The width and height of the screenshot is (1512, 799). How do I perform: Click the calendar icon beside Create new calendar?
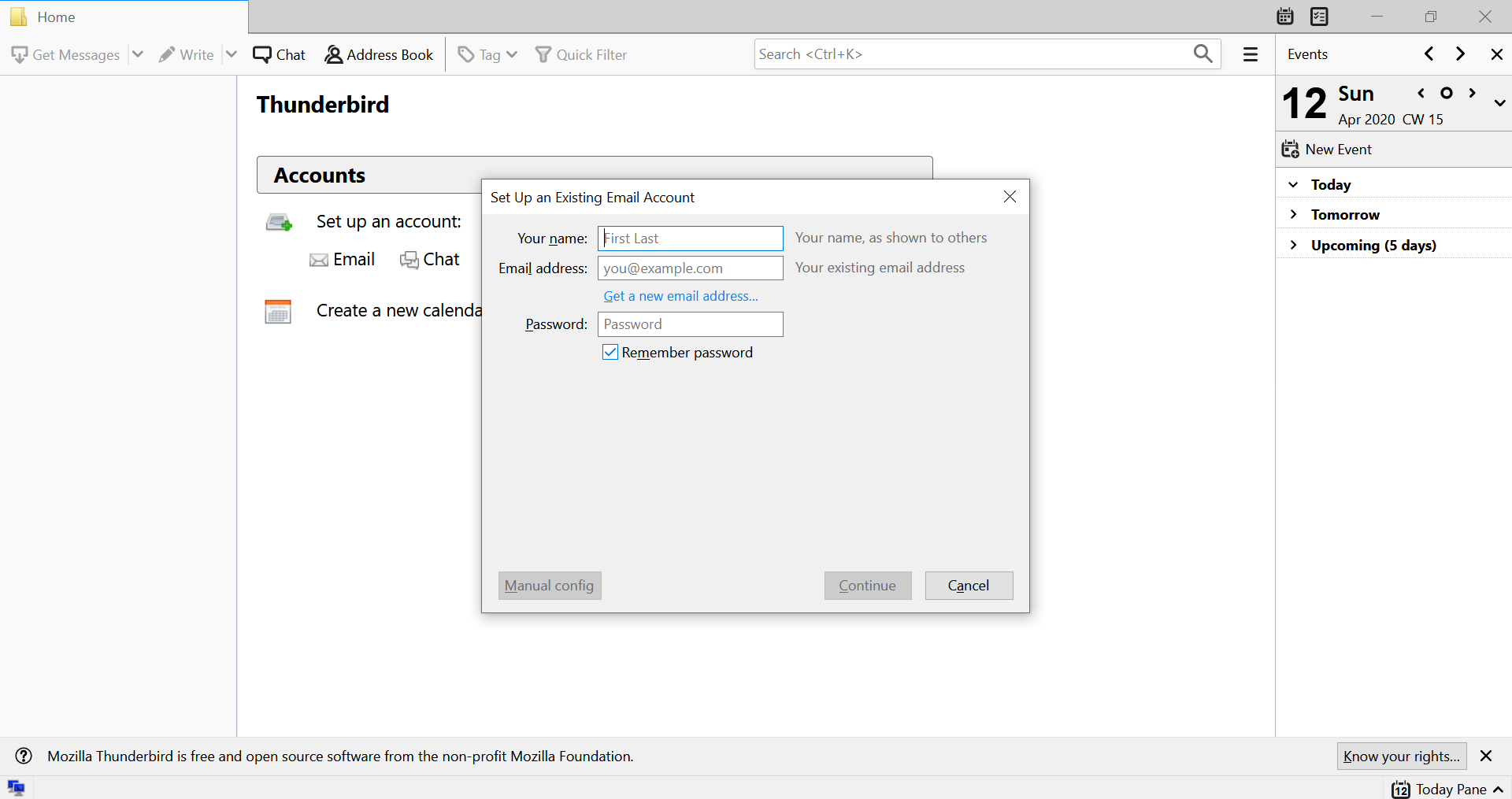(x=278, y=311)
